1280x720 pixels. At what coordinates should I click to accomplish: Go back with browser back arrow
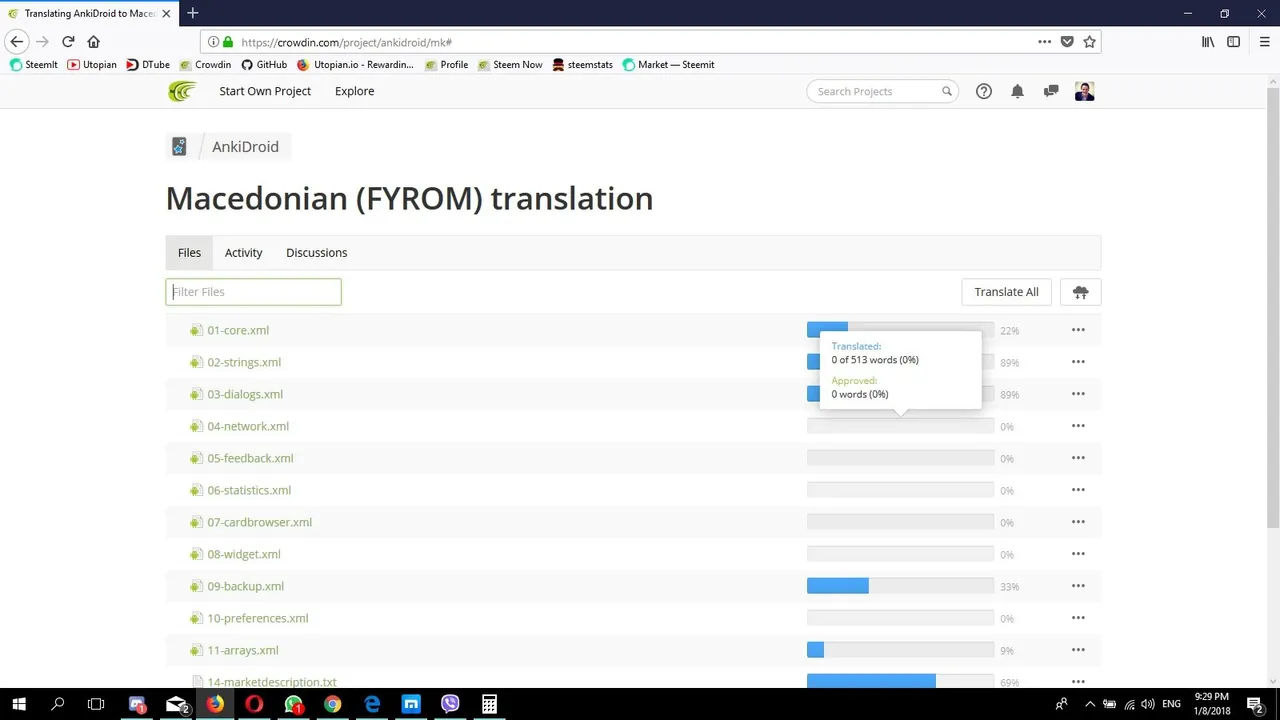(17, 42)
